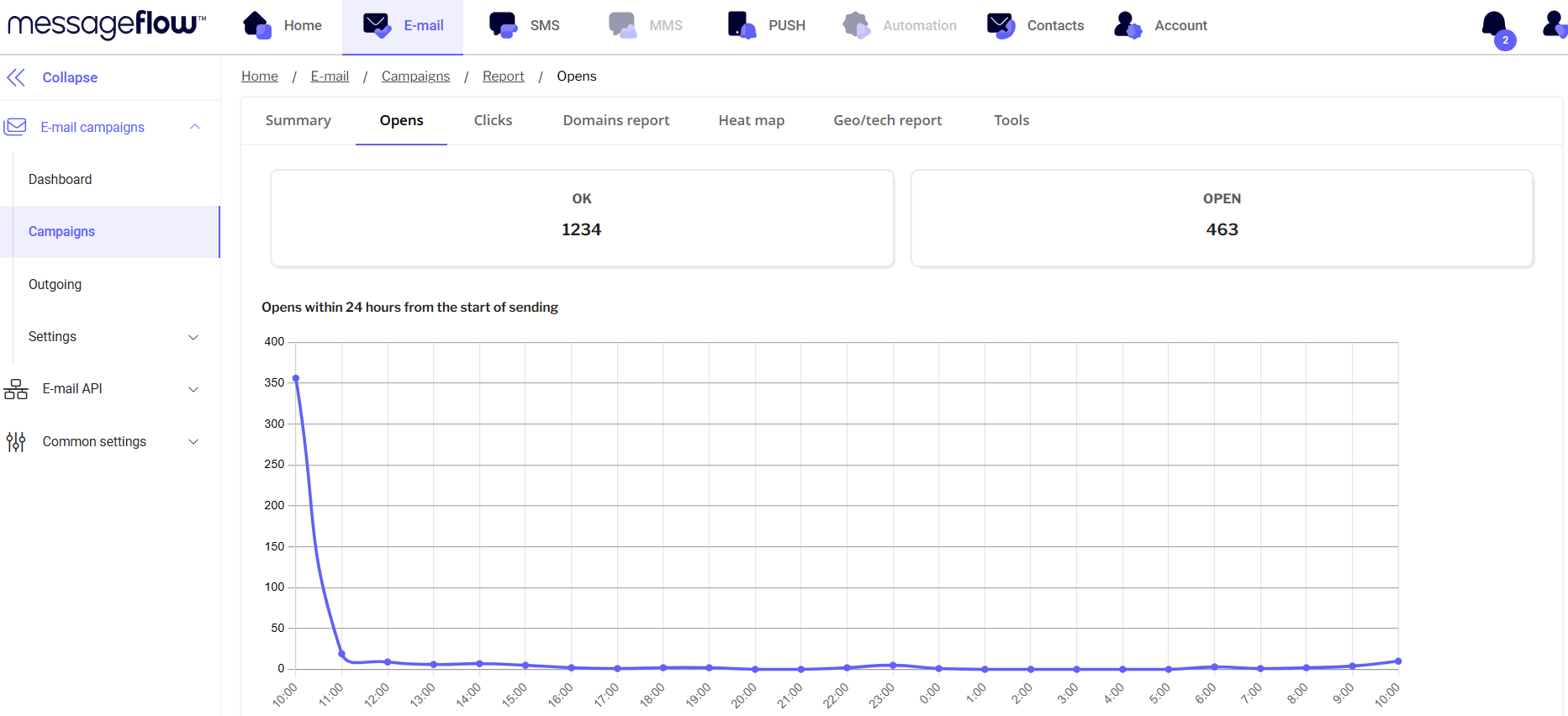
Task: Click the Common settings sliders icon
Action: [x=16, y=442]
